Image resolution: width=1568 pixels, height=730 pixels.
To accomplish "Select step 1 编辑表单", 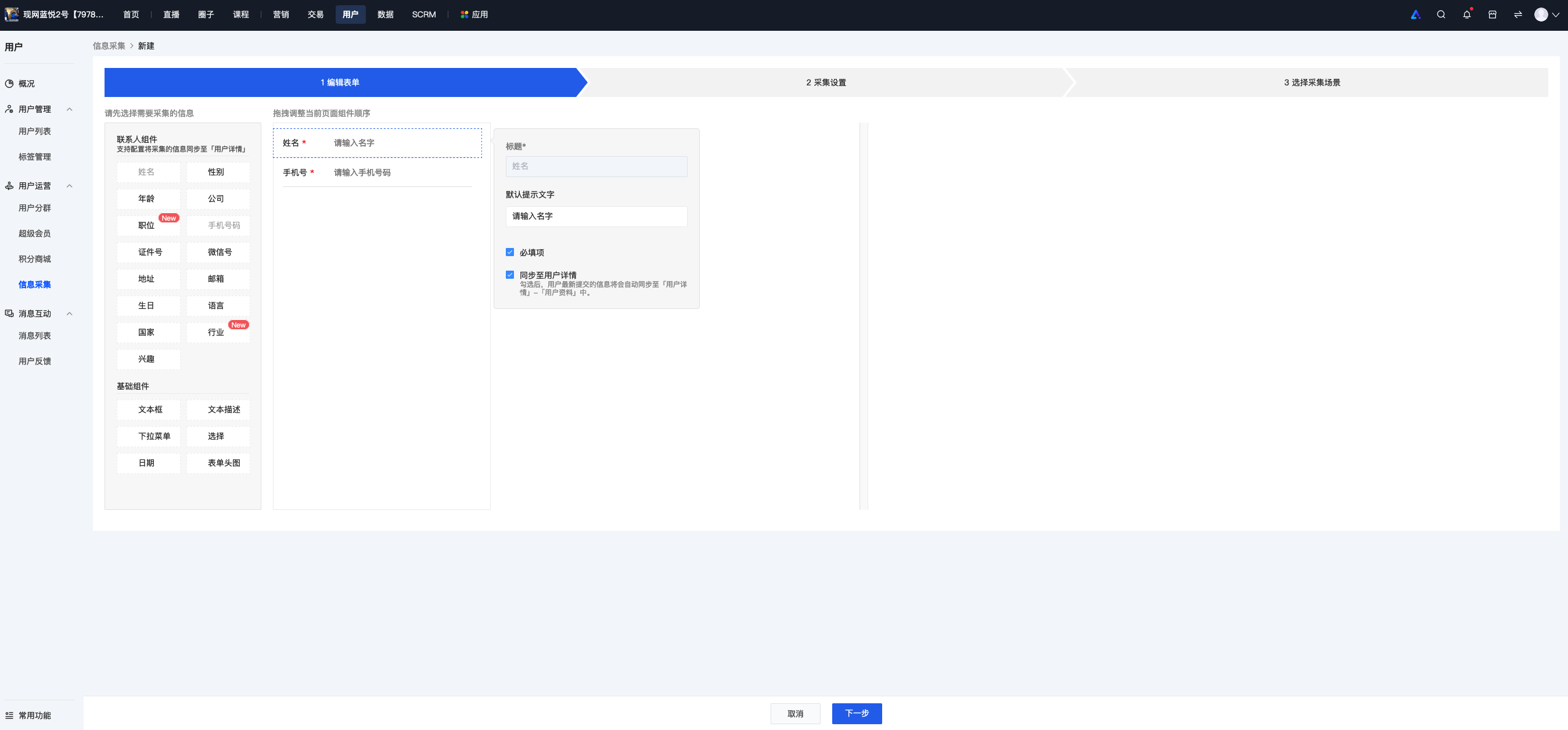I will tap(340, 82).
